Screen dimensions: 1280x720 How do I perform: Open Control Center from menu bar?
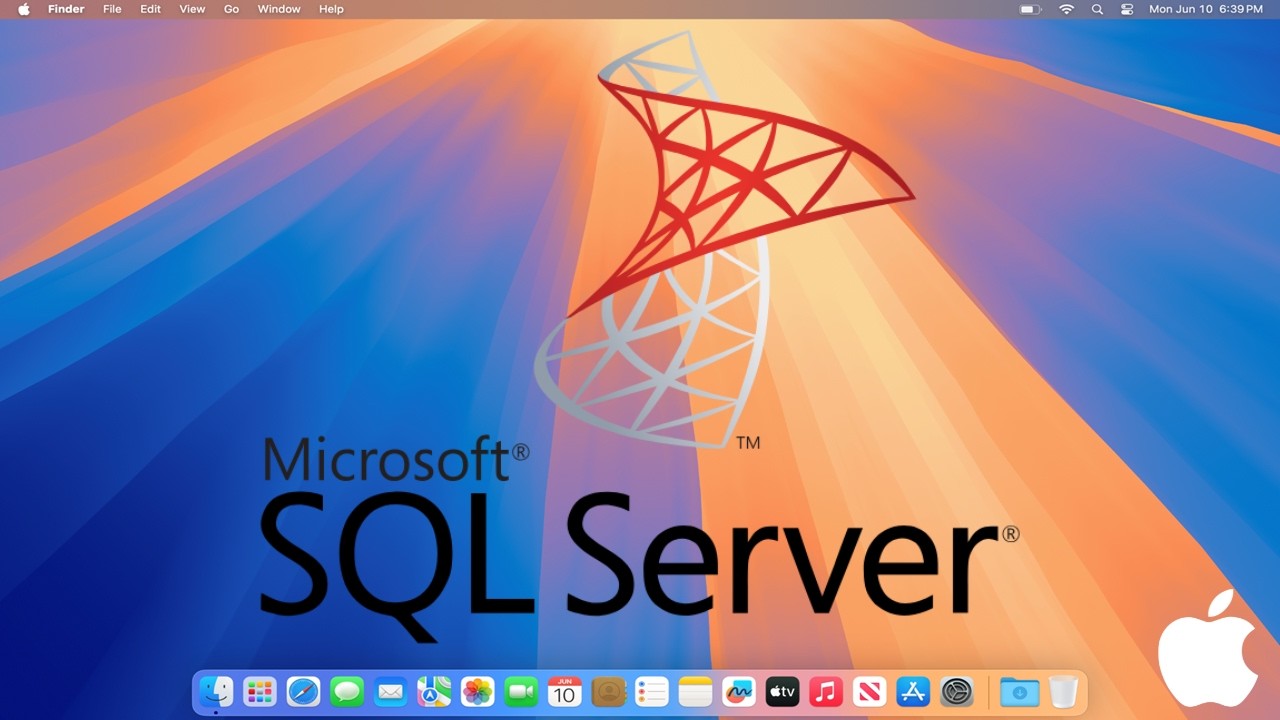click(x=1127, y=9)
